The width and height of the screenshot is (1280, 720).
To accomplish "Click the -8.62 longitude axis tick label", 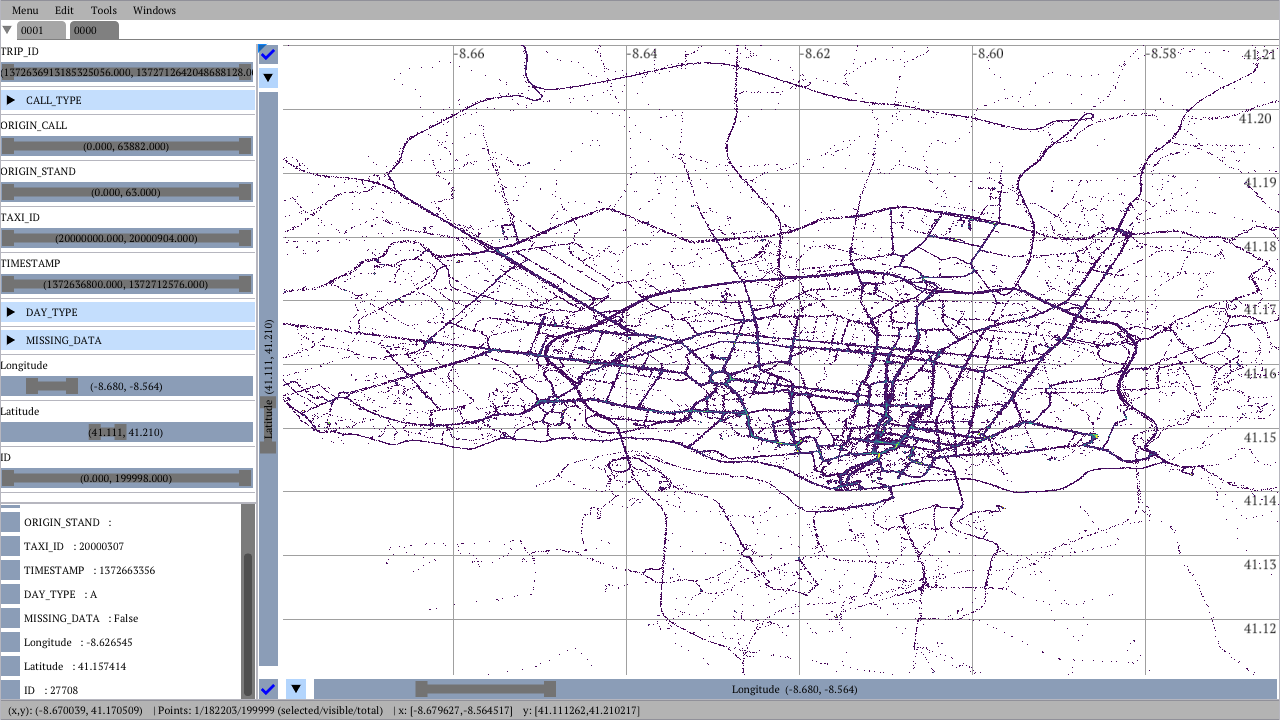I will tap(816, 53).
